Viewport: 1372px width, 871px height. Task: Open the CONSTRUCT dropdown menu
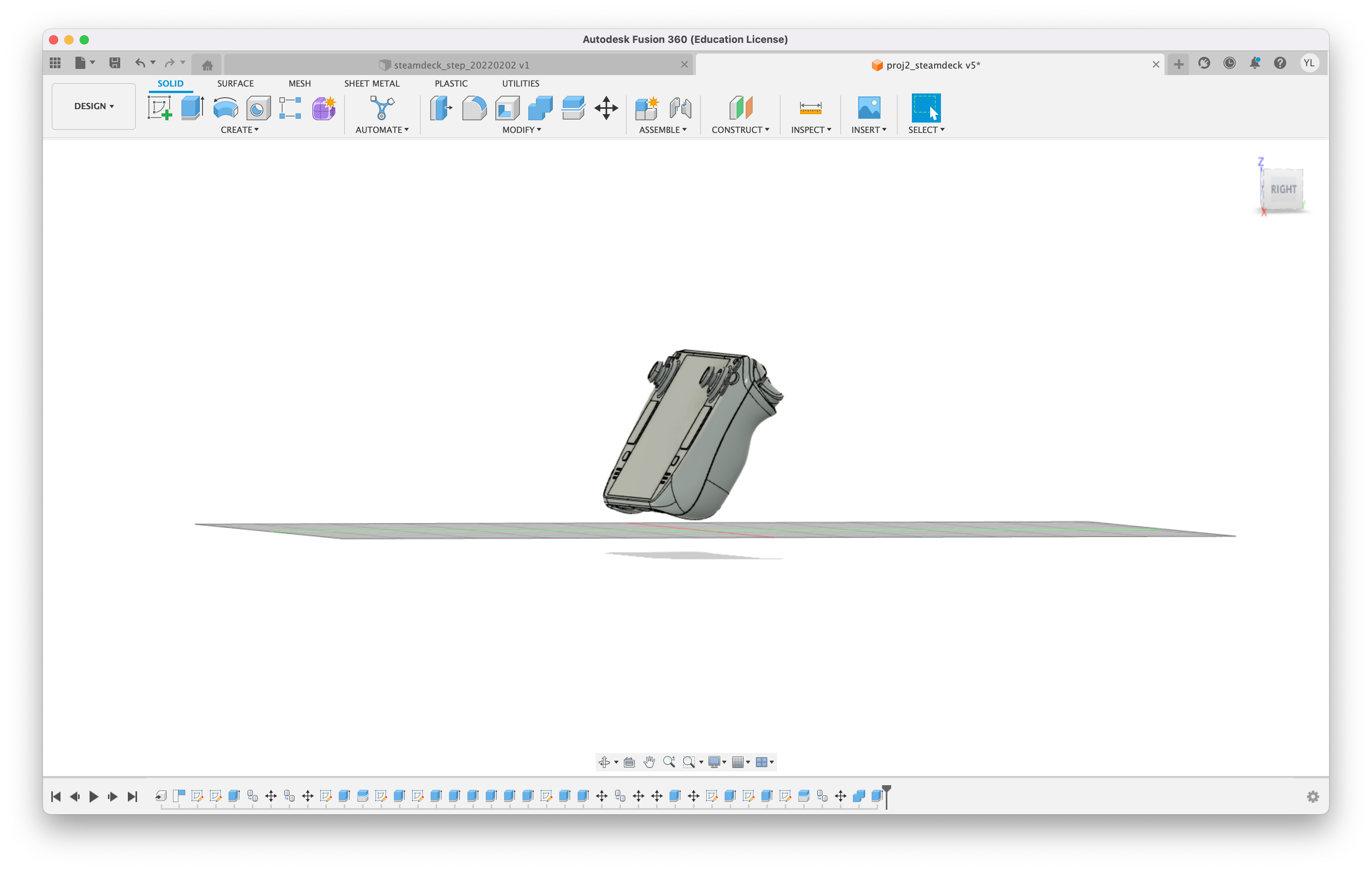740,130
